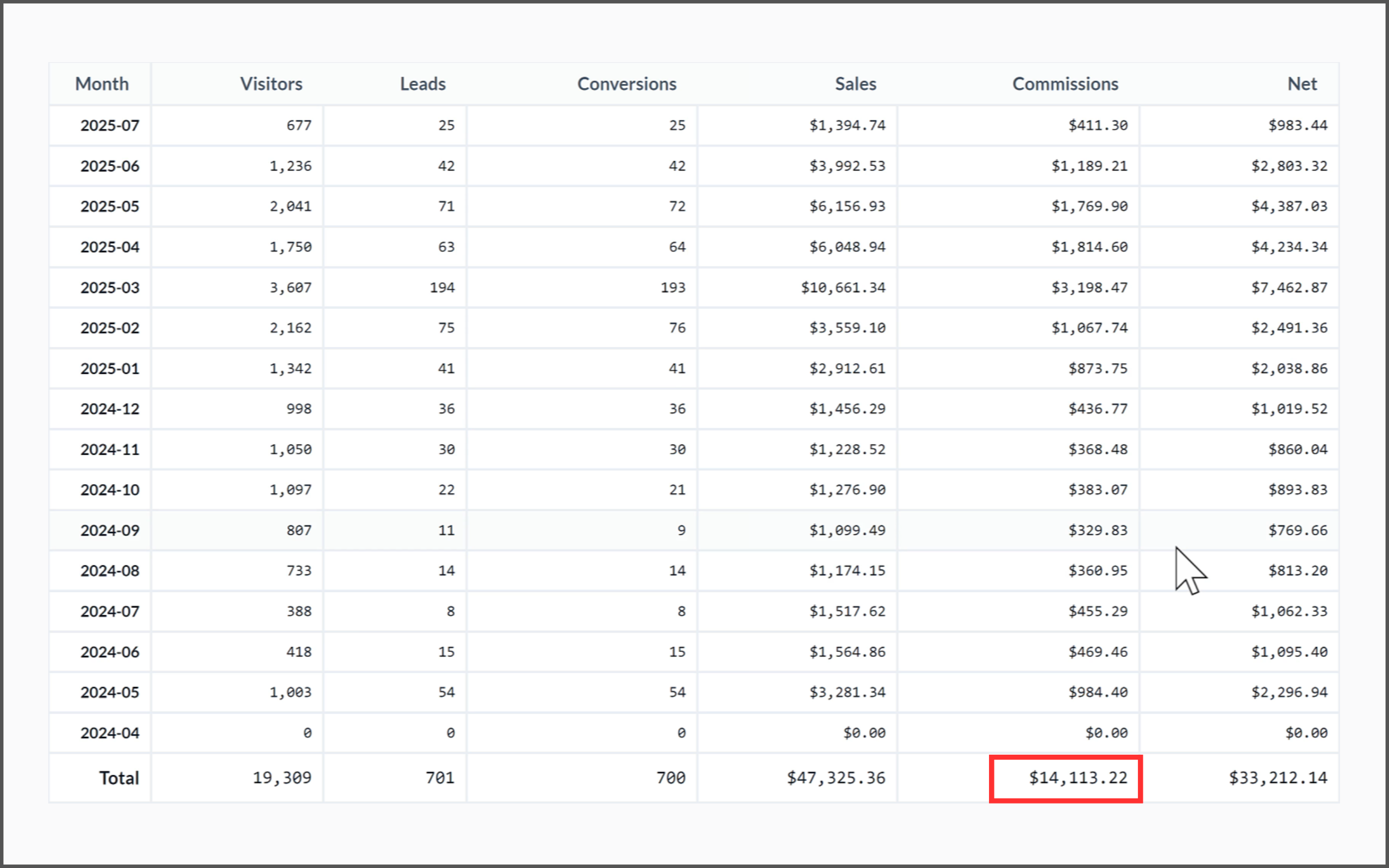Select the Conversions column header
This screenshot has width=1389, height=868.
click(627, 84)
